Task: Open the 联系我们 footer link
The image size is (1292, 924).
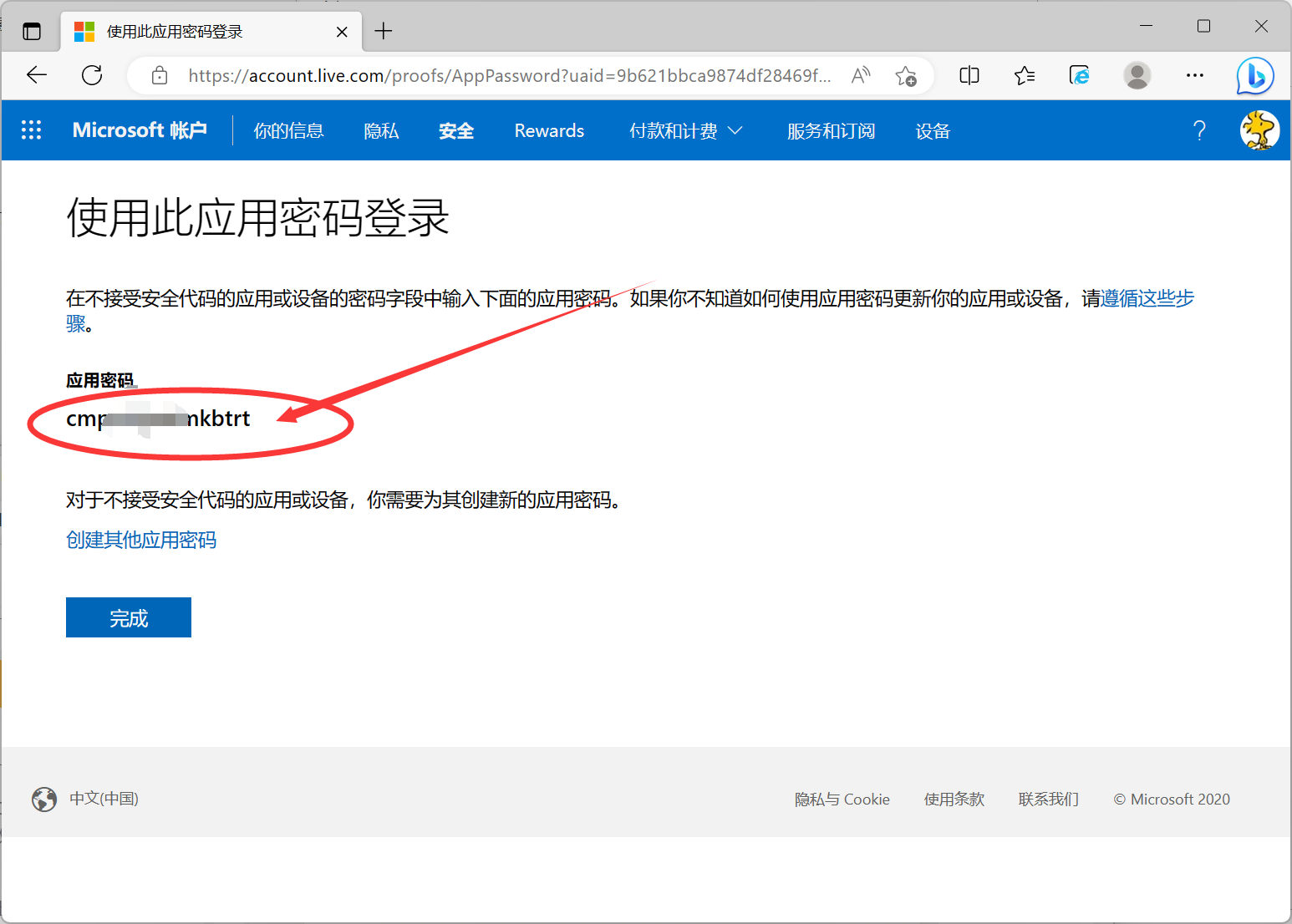Action: 1049,800
